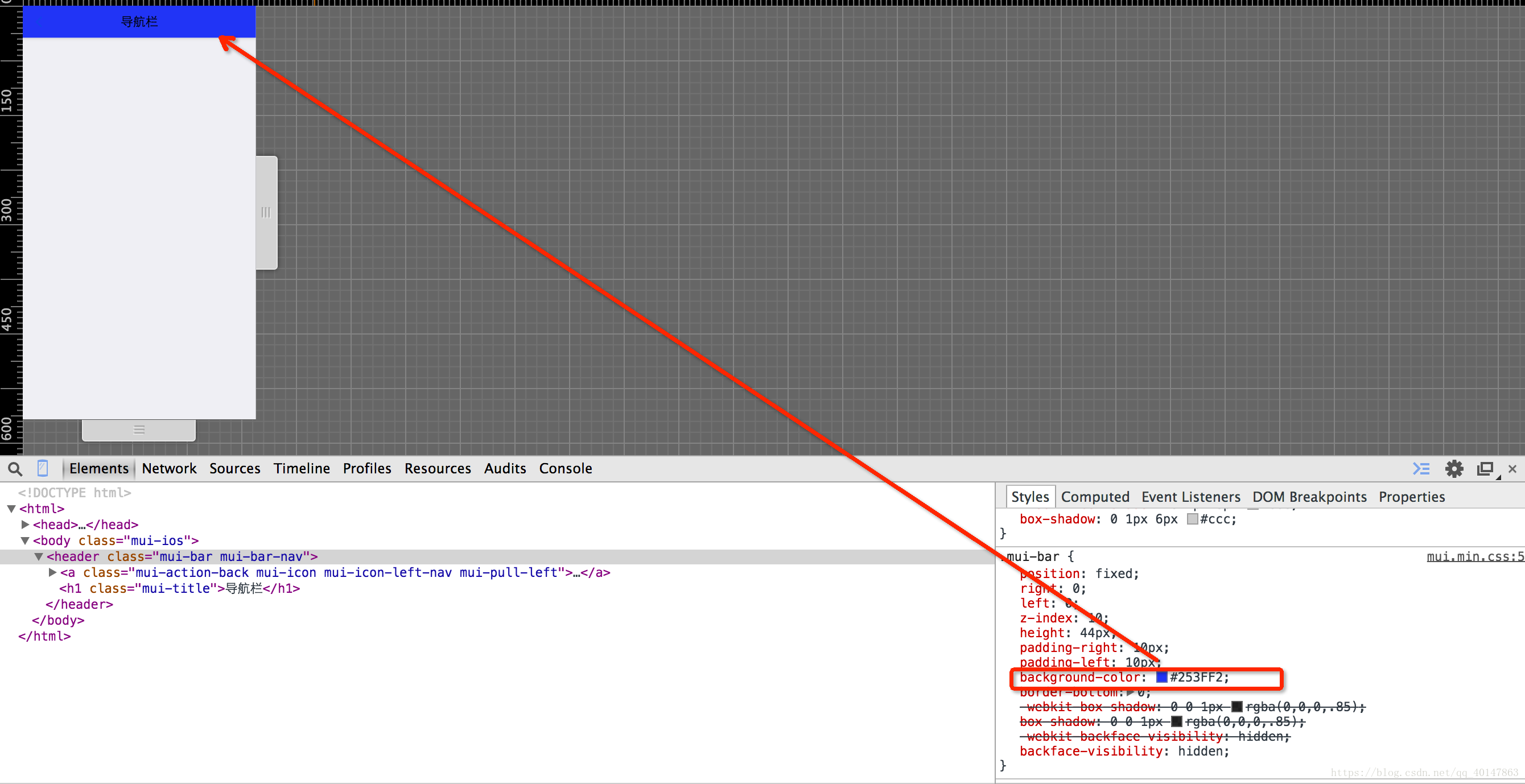Select the Audits panel icon
The image size is (1525, 784).
point(504,468)
